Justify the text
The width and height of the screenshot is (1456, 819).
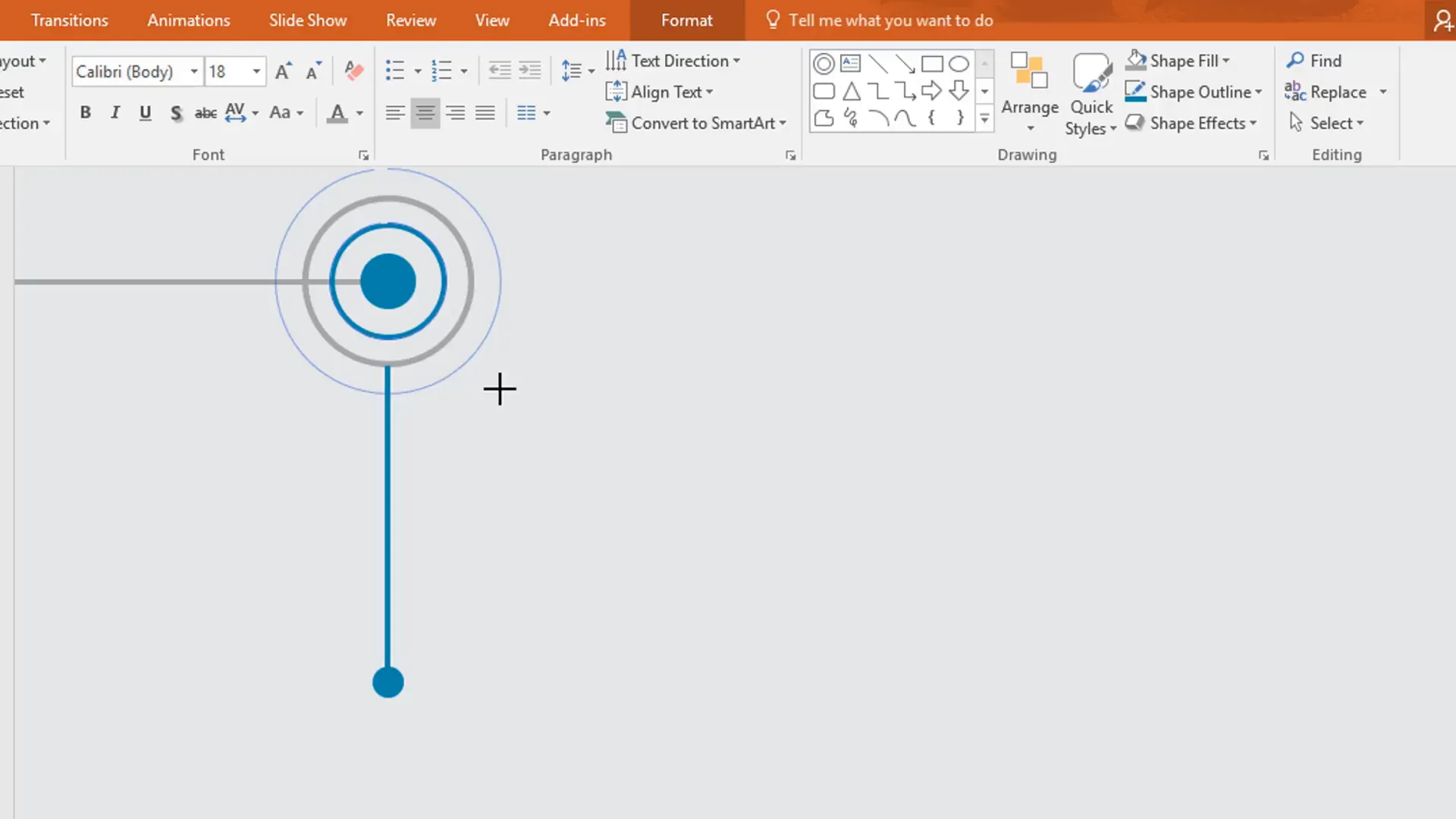tap(485, 114)
